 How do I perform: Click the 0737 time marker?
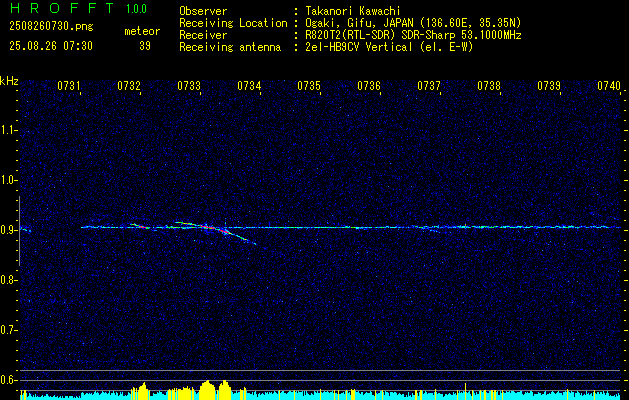coord(429,86)
